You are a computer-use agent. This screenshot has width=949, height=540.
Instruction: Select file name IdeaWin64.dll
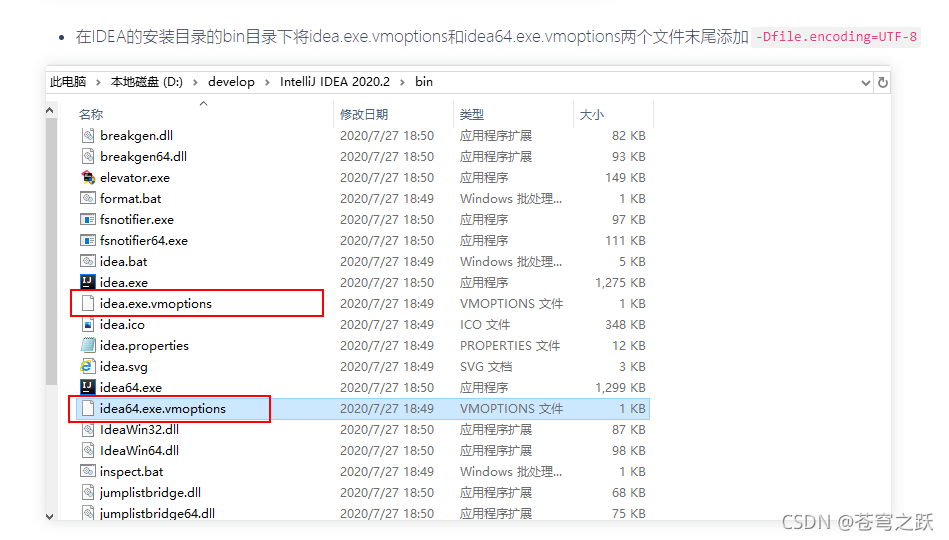click(139, 450)
